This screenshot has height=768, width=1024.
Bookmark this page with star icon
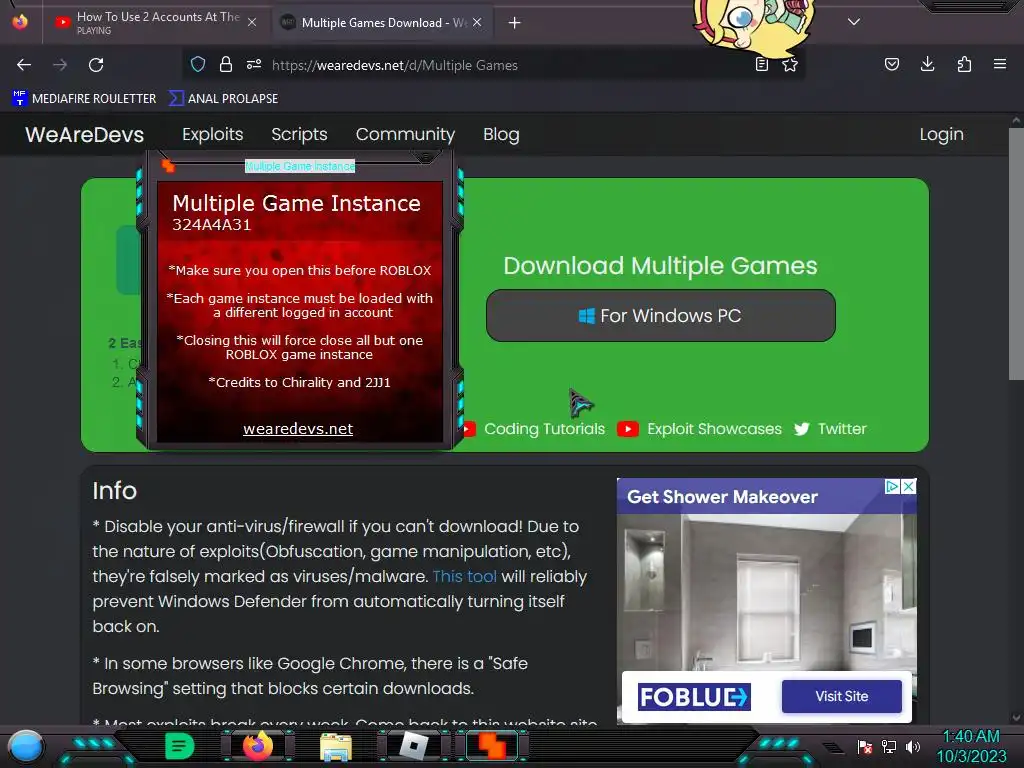pos(790,64)
